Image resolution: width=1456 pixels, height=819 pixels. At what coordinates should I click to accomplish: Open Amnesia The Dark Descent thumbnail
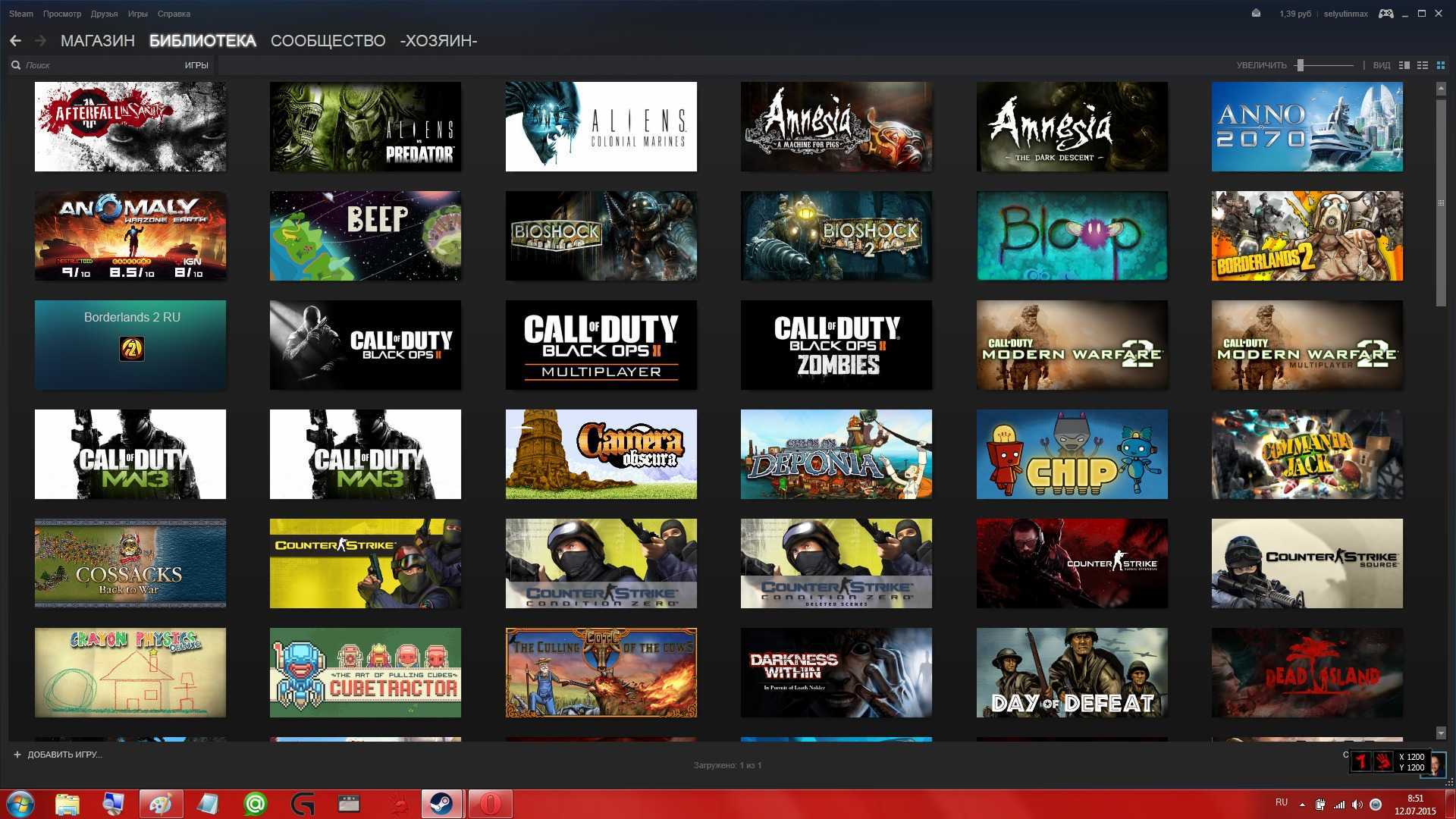pyautogui.click(x=1072, y=127)
